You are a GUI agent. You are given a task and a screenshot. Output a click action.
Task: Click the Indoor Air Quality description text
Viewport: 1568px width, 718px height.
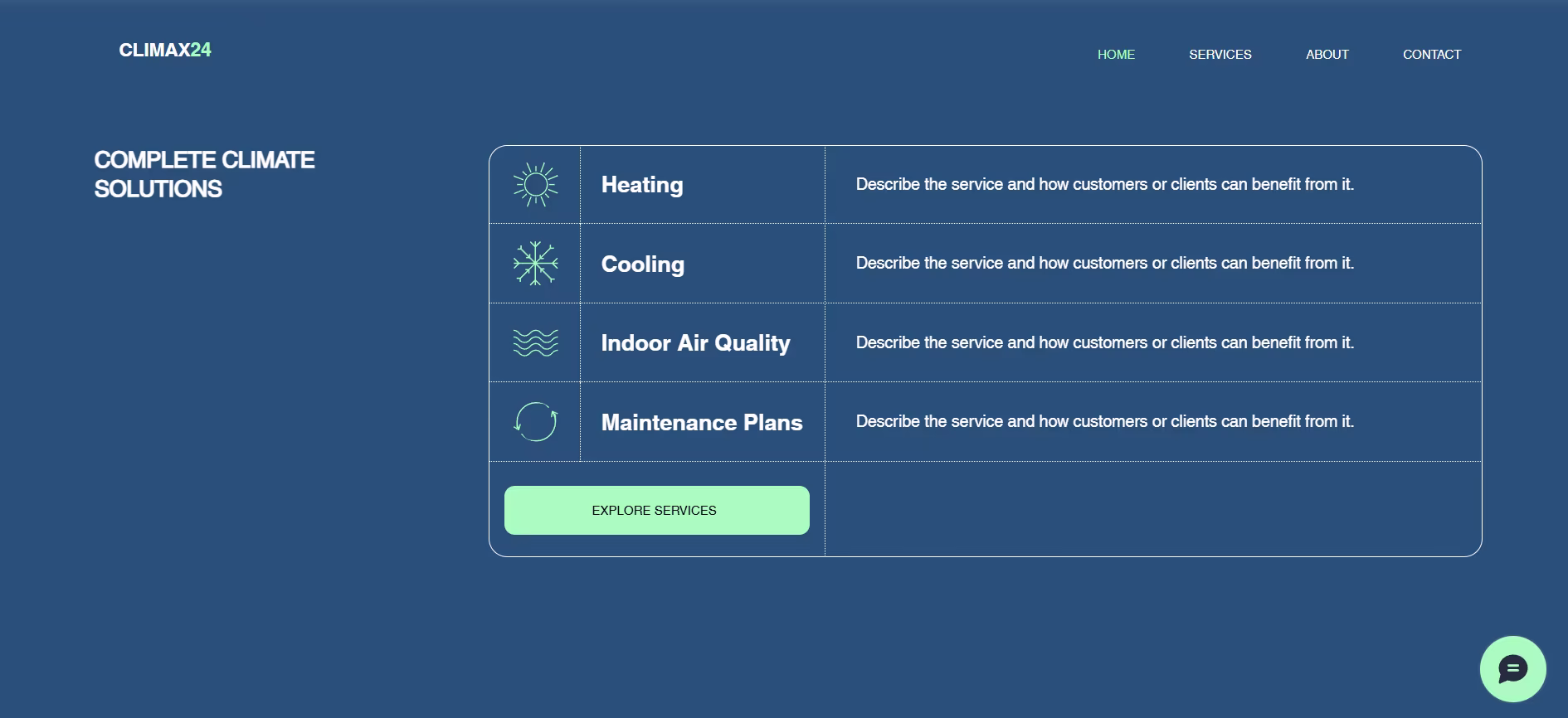coord(1105,342)
